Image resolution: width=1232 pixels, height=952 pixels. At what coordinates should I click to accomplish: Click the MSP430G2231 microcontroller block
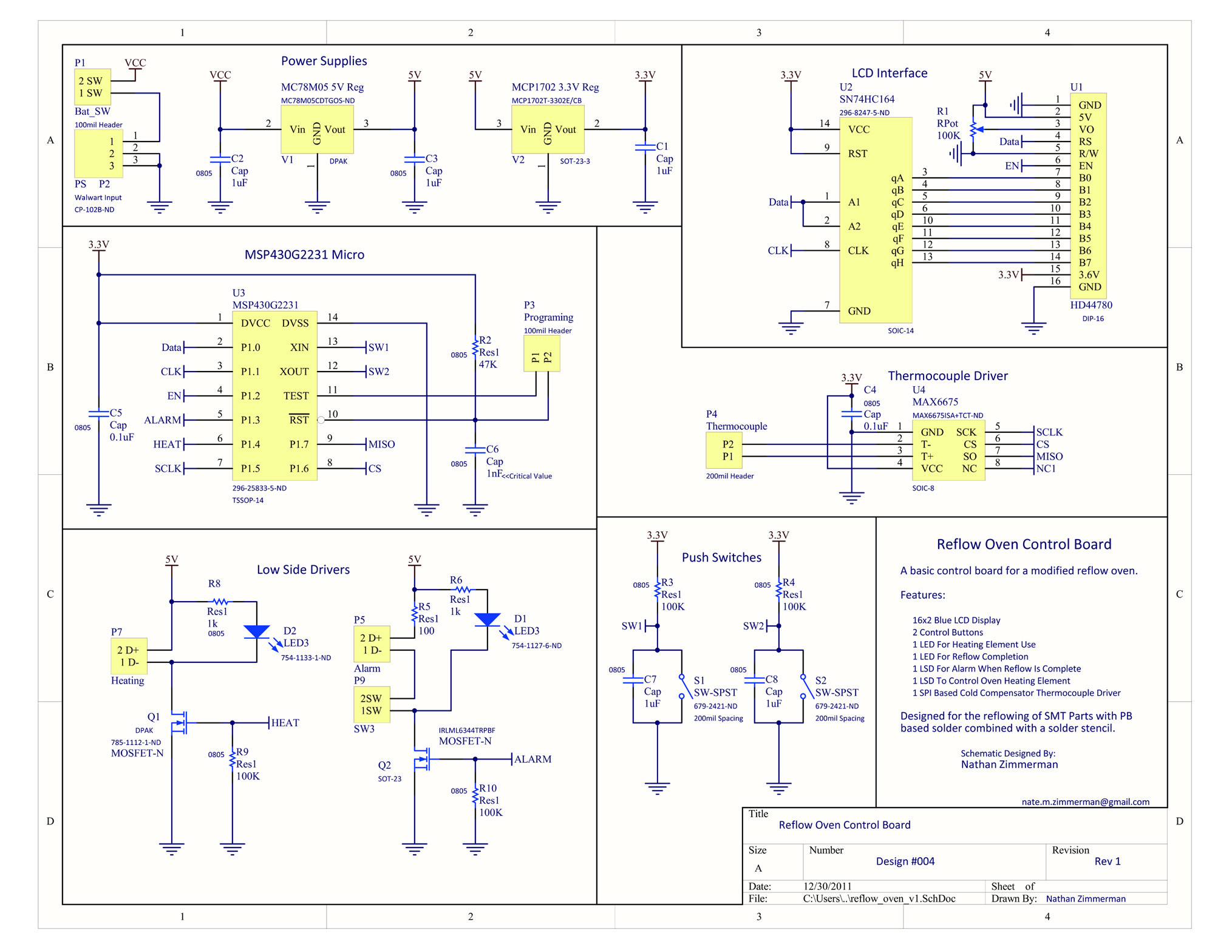(274, 396)
